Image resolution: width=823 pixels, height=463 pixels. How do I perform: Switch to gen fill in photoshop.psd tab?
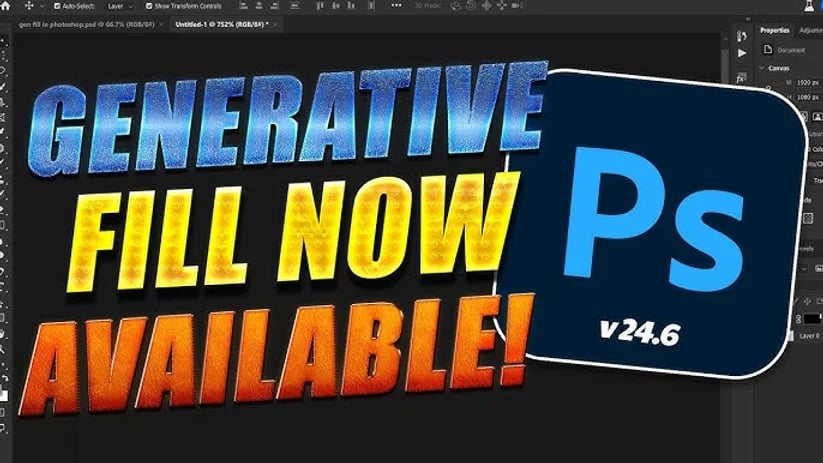pyautogui.click(x=87, y=24)
